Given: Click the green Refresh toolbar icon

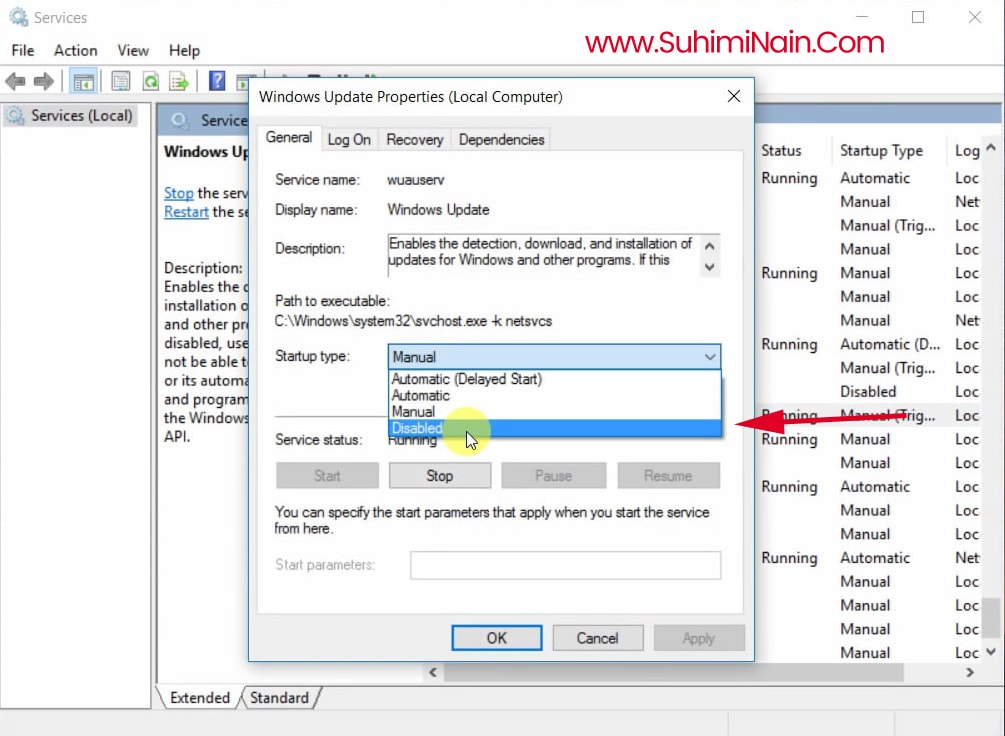Looking at the screenshot, I should tap(150, 82).
